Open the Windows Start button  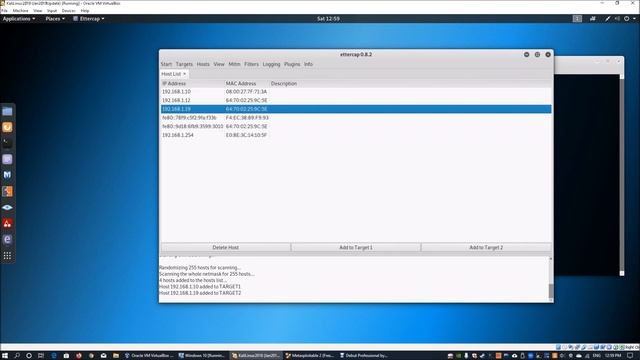5,356
